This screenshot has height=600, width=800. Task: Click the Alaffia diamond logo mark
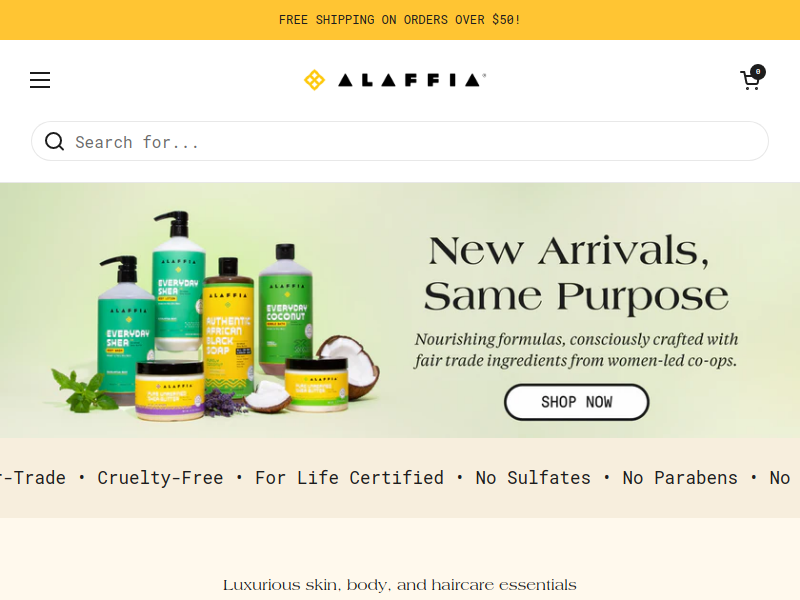(314, 80)
